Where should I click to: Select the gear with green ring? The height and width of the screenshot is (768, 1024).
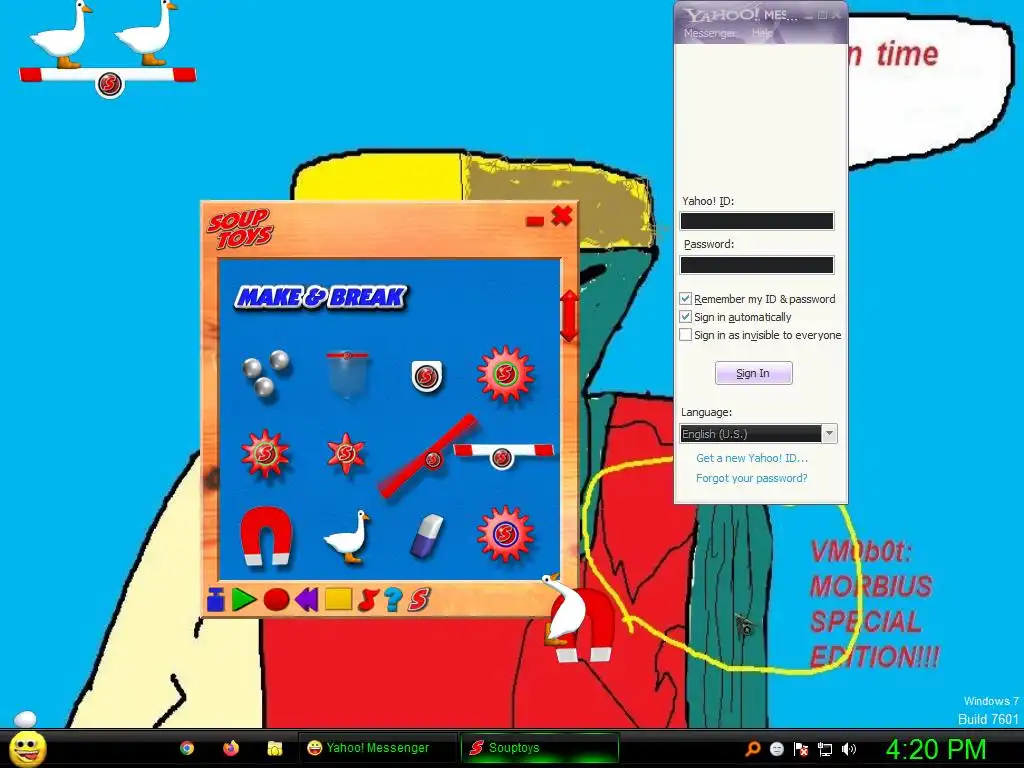point(505,374)
